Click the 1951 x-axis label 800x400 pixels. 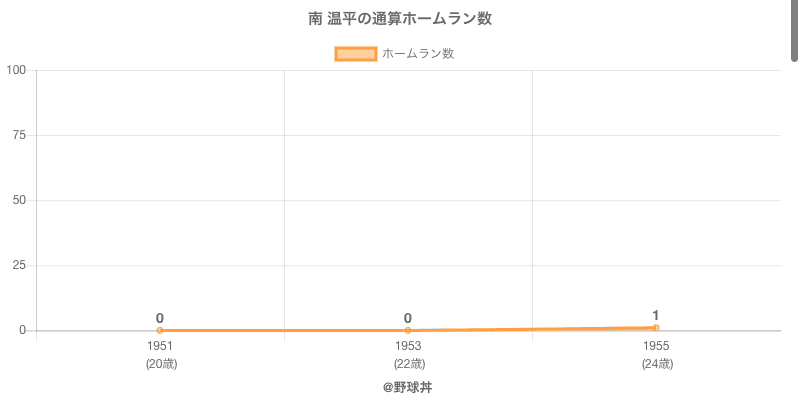160,346
